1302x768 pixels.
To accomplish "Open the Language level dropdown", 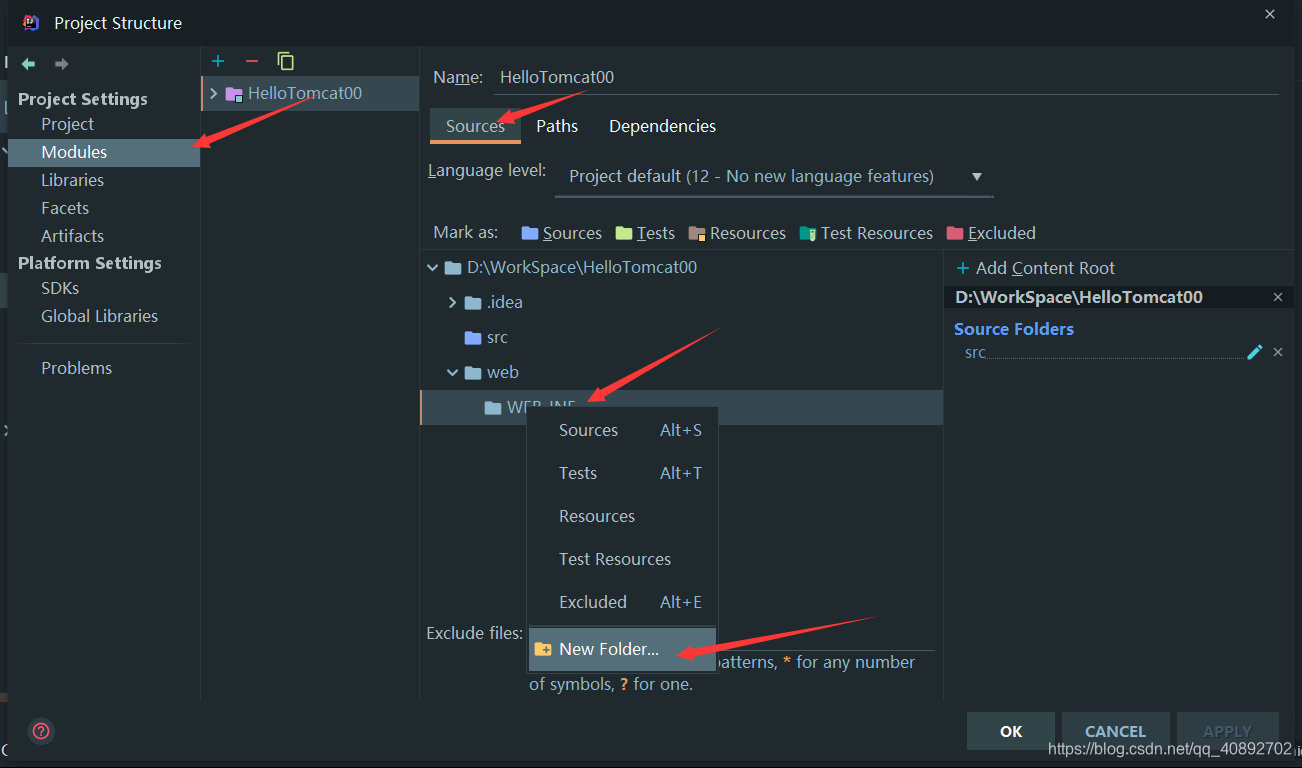I will pos(774,177).
